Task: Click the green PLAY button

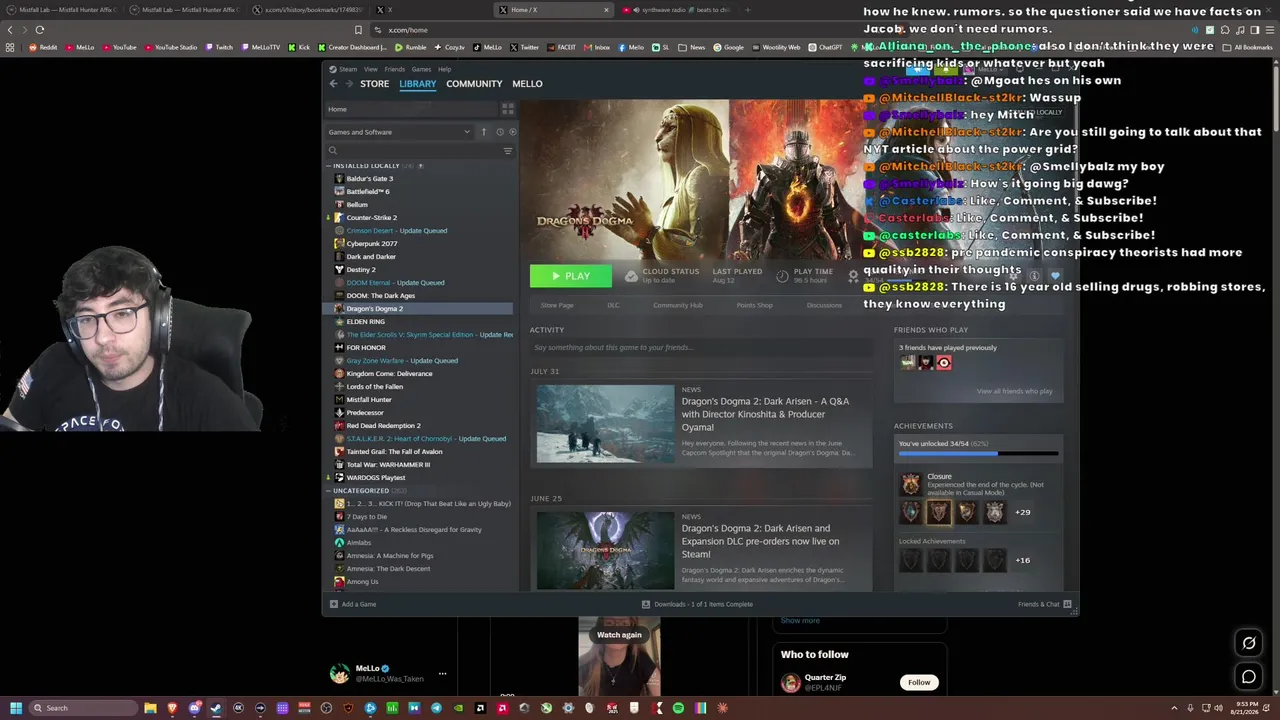Action: (571, 276)
